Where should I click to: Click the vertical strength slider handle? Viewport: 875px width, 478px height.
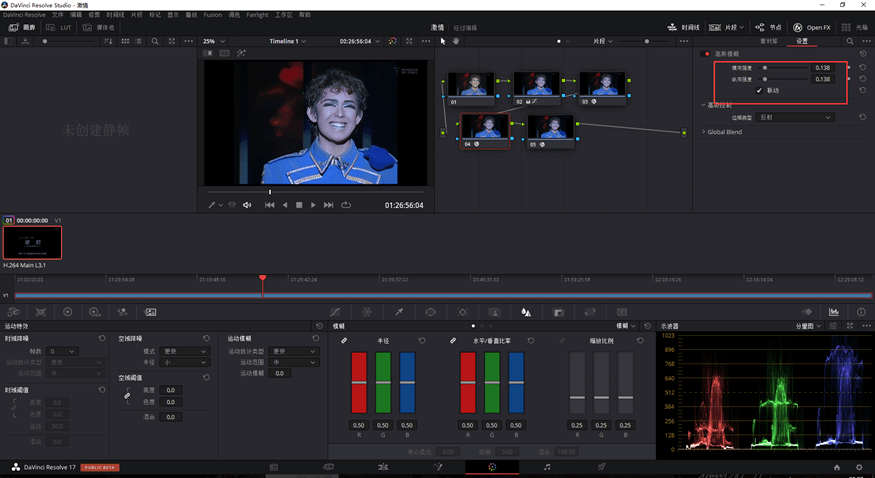click(765, 79)
